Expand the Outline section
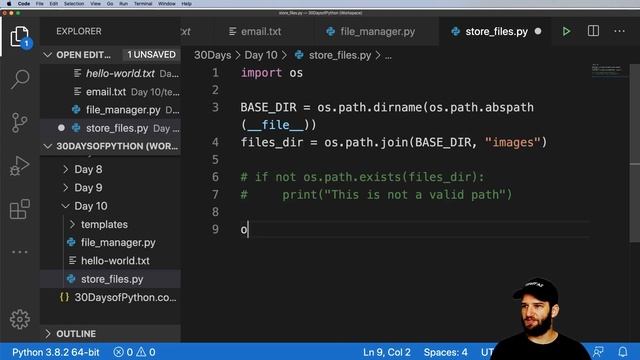This screenshot has width=640, height=360. point(48,333)
